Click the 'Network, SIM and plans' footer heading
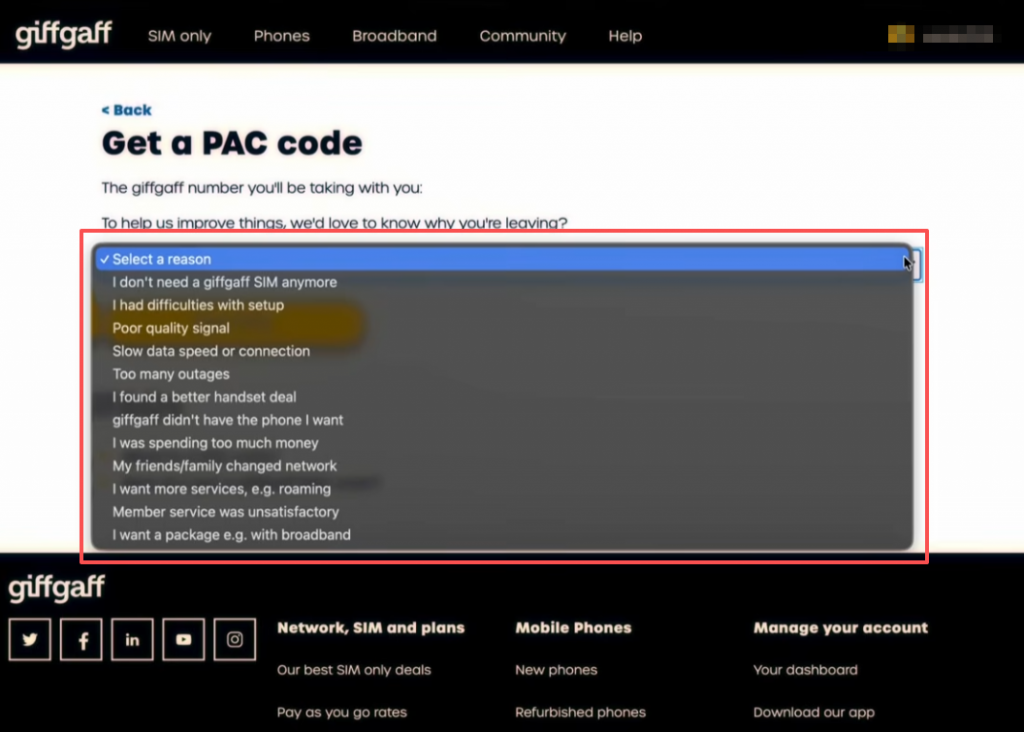1024x732 pixels. coord(371,628)
